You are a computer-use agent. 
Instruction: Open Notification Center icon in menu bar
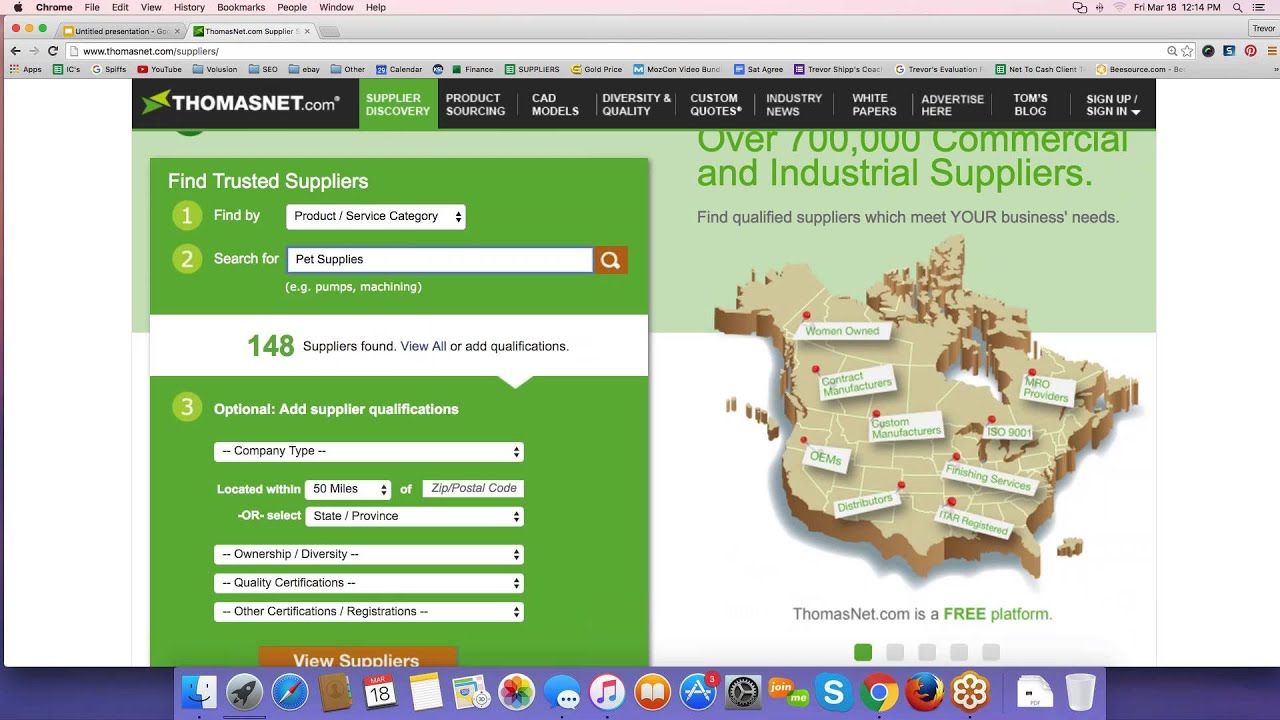1262,7
